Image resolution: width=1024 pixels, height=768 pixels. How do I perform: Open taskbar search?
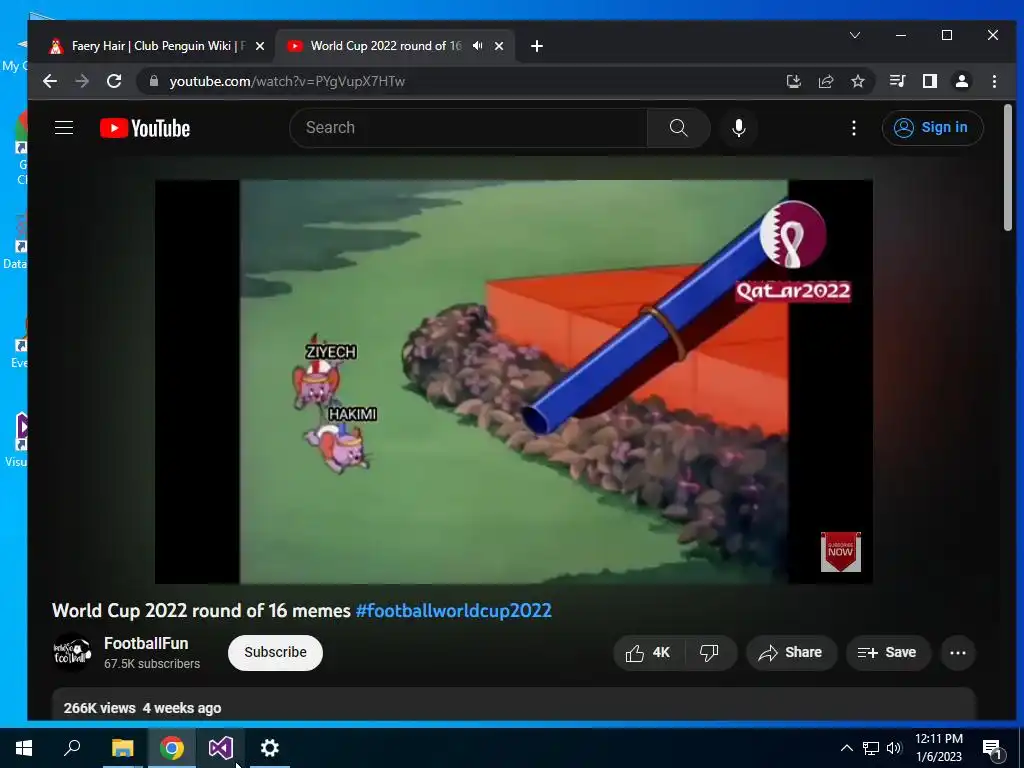(x=72, y=748)
